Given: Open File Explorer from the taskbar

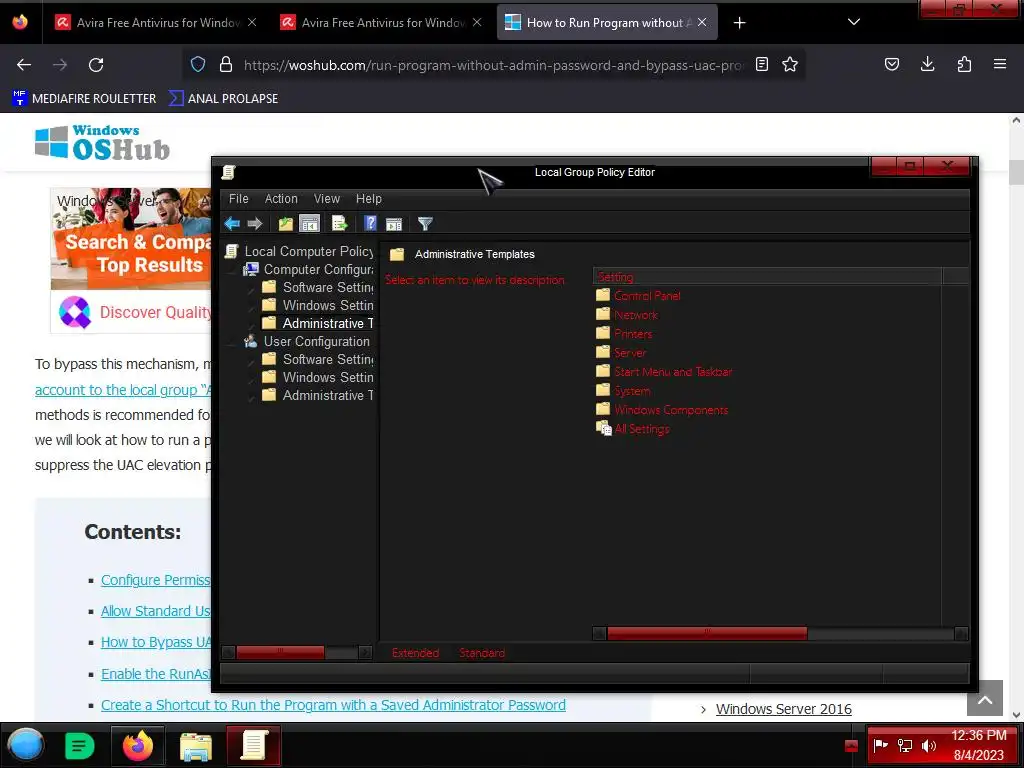Looking at the screenshot, I should pos(195,746).
